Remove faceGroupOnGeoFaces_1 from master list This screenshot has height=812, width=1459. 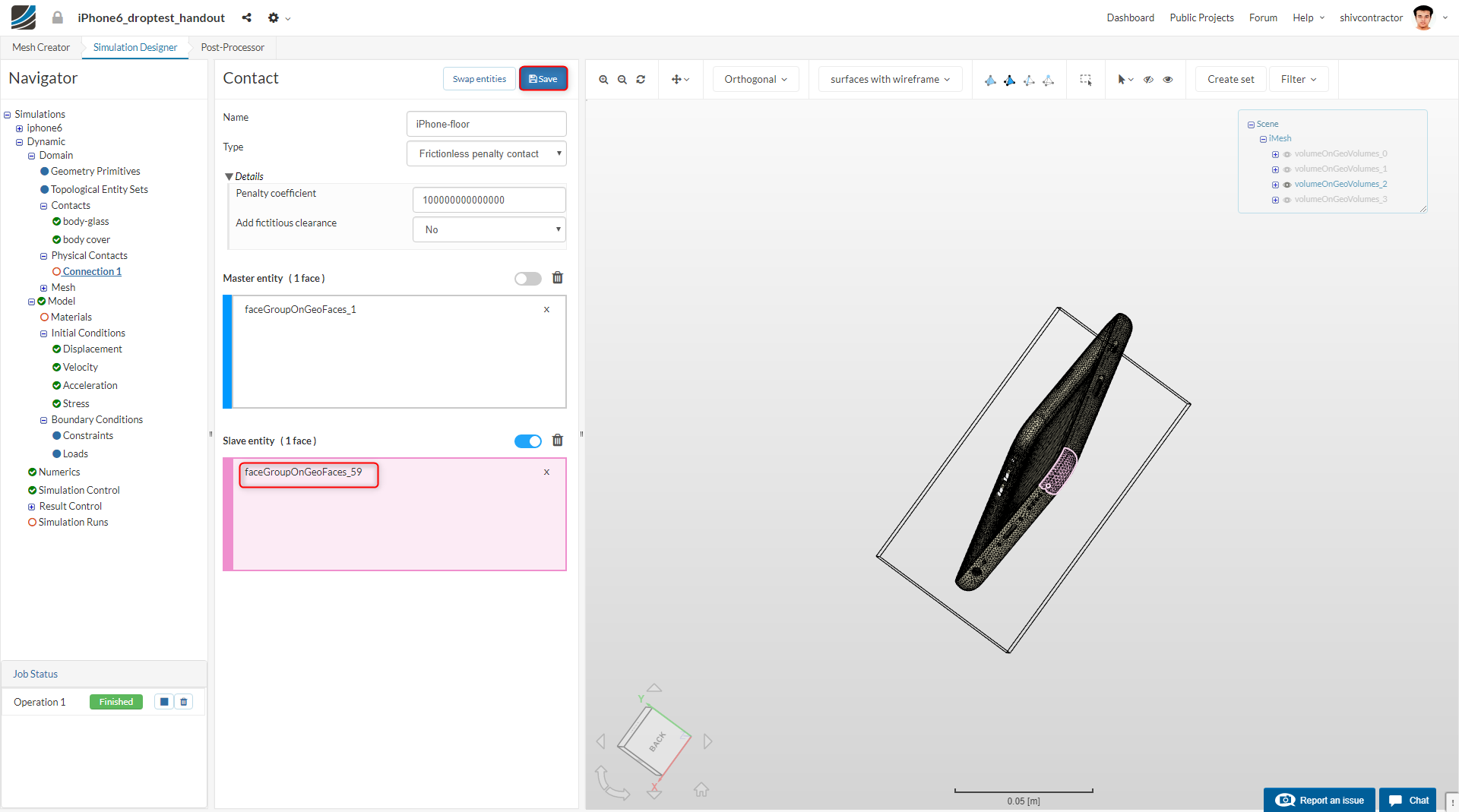click(546, 309)
